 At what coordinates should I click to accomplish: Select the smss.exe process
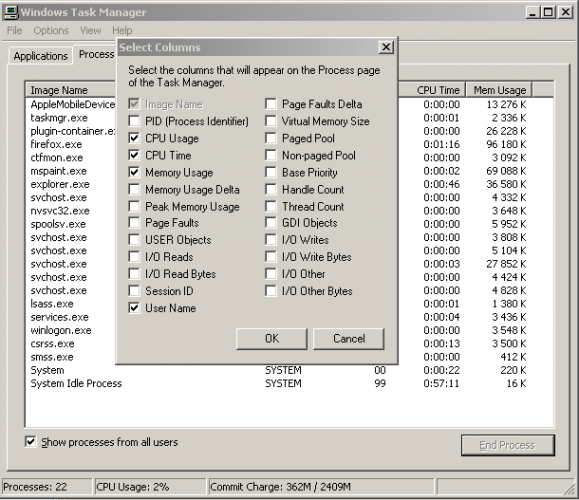pyautogui.click(x=52, y=357)
